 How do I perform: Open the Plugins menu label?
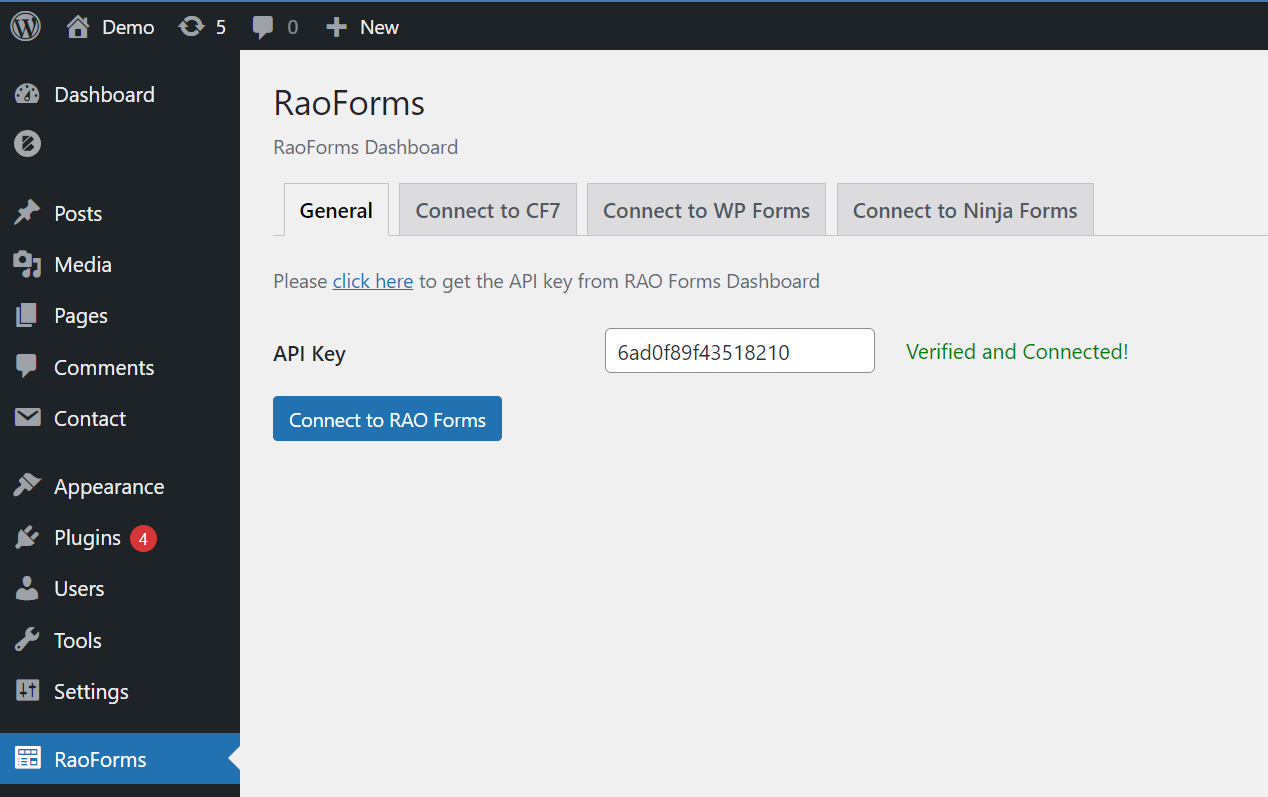pos(87,538)
